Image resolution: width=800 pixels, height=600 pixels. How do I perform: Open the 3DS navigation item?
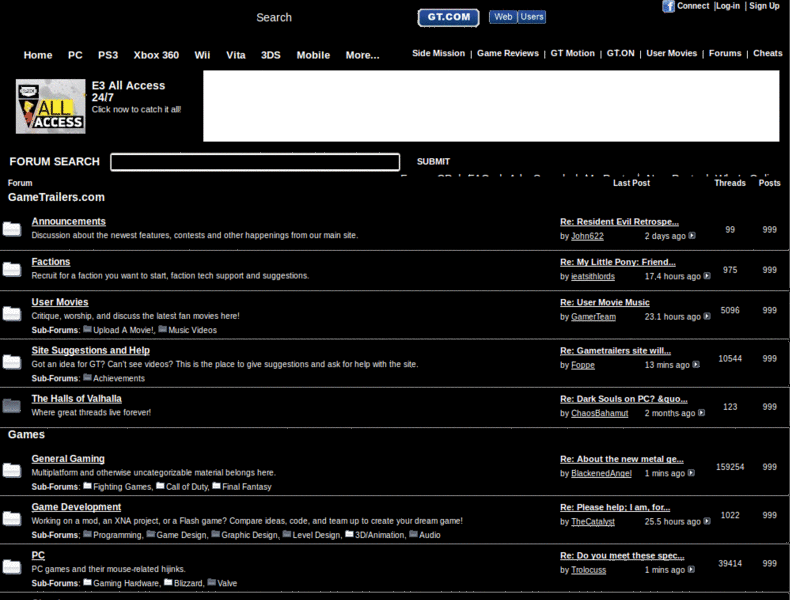(270, 55)
